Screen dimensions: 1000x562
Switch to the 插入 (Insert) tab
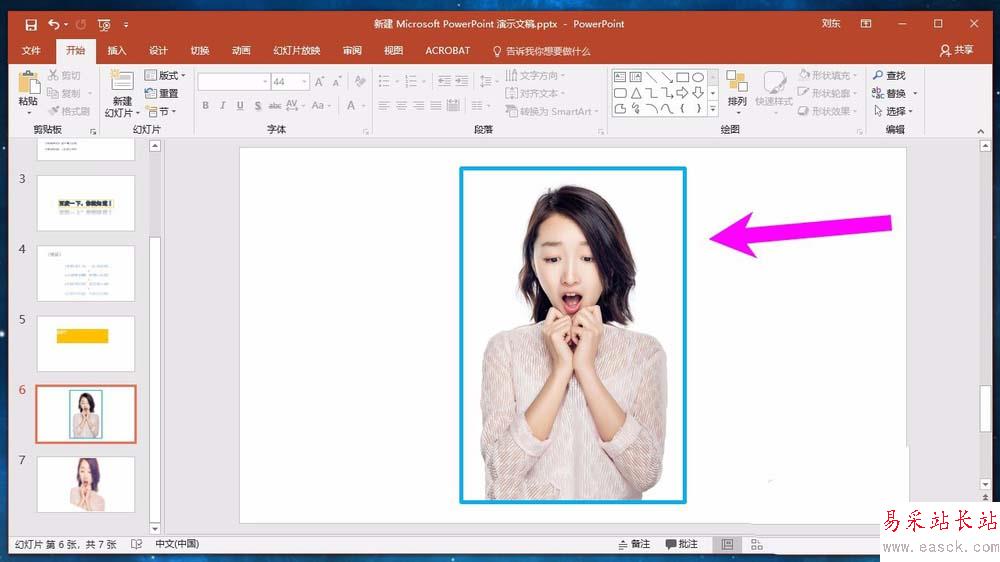pyautogui.click(x=116, y=50)
